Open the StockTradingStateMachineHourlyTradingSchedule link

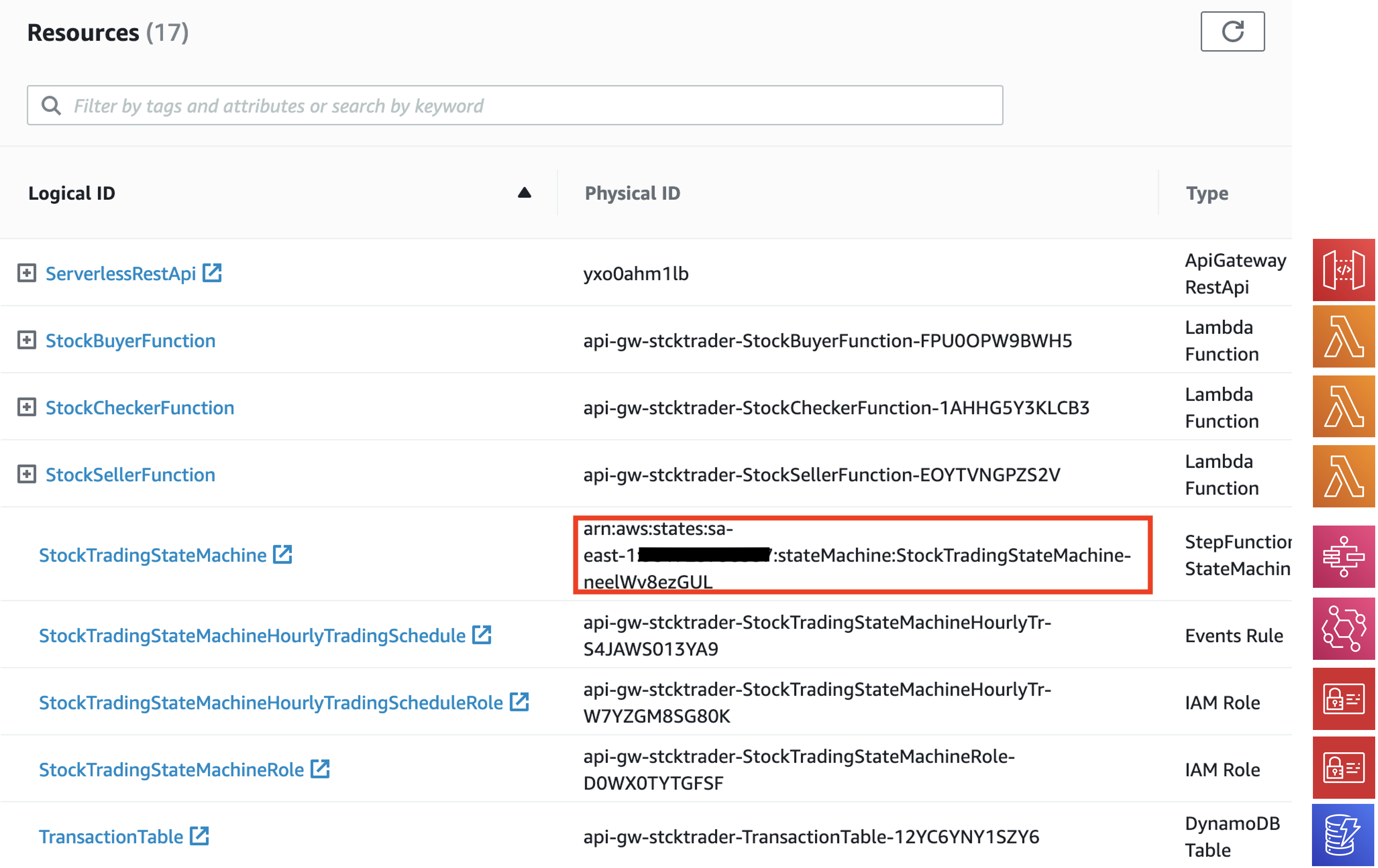pyautogui.click(x=252, y=635)
